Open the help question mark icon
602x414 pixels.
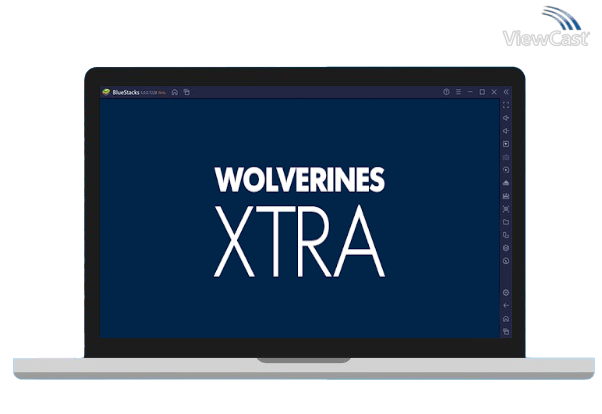click(446, 92)
